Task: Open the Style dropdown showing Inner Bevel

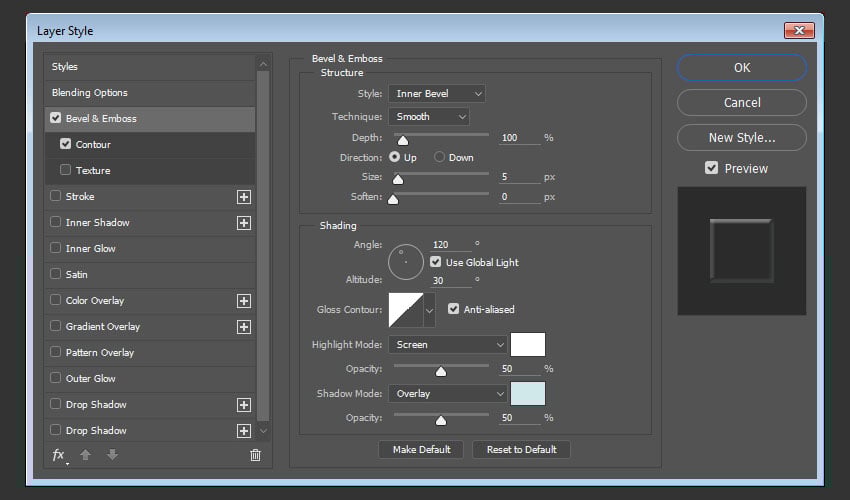Action: tap(436, 94)
